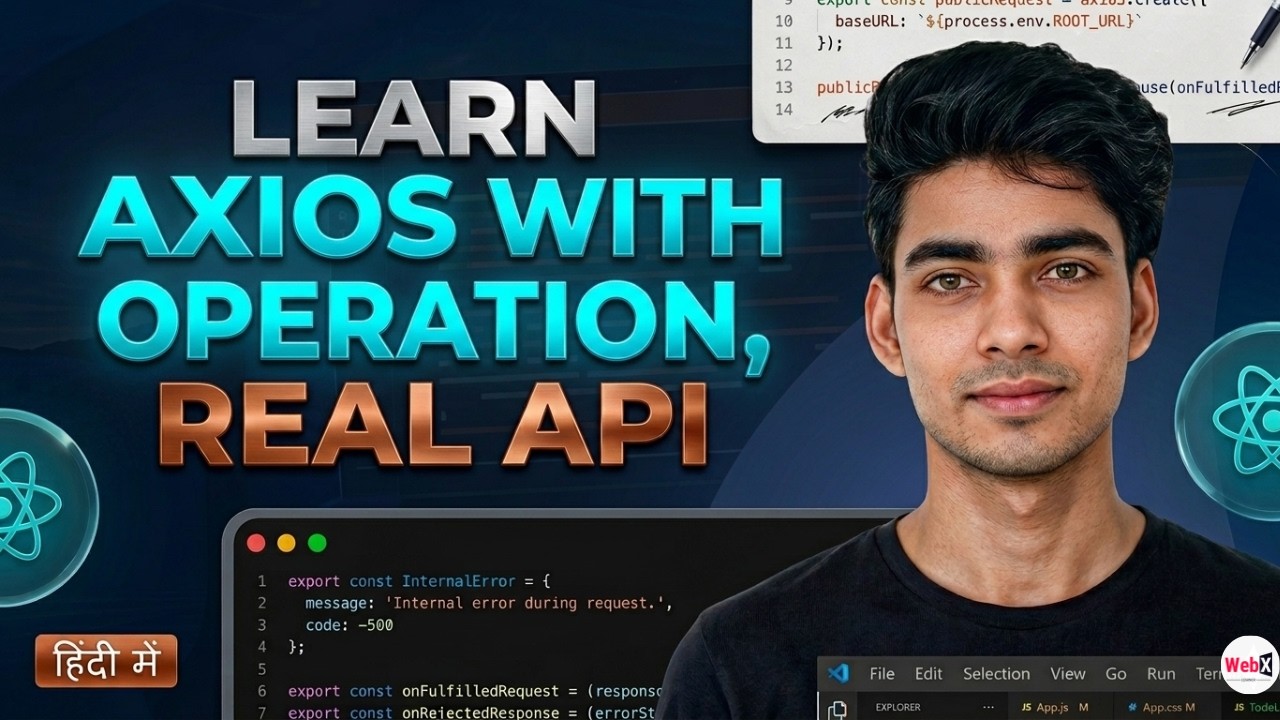Click the WebX channel logo
The height and width of the screenshot is (720, 1280).
(x=1250, y=665)
